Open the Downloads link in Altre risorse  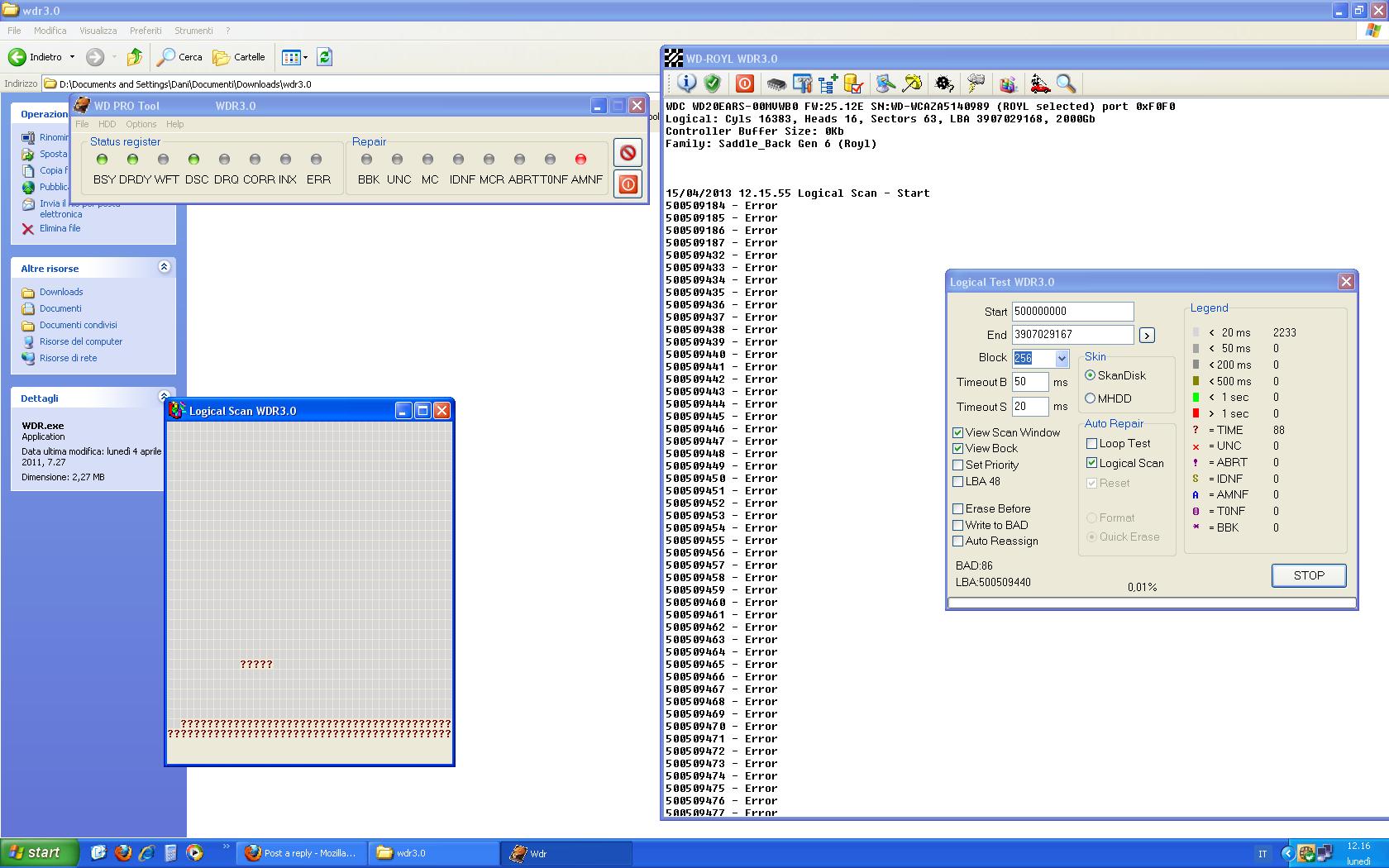pyautogui.click(x=61, y=292)
